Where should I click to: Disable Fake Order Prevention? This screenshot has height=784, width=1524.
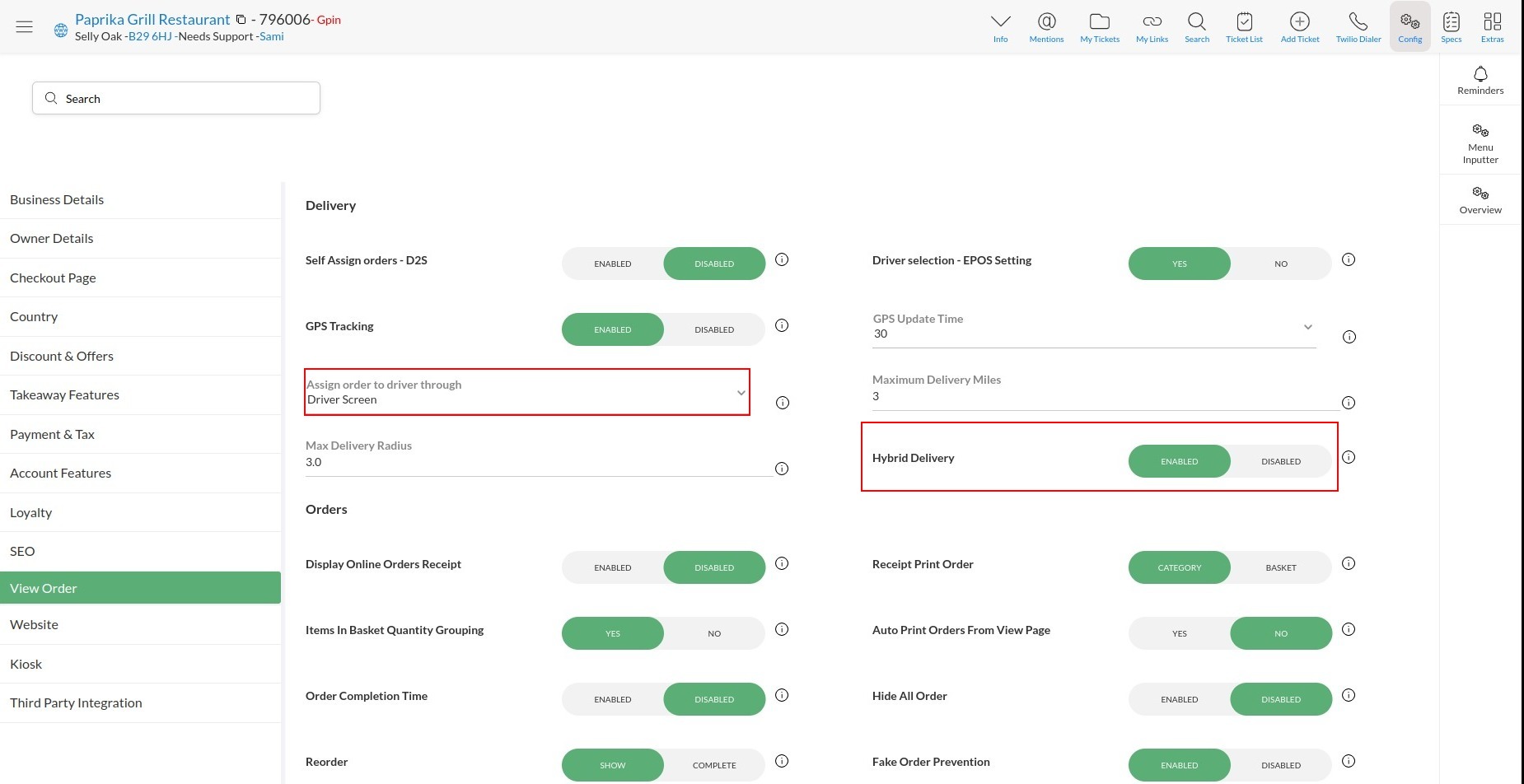(1281, 765)
